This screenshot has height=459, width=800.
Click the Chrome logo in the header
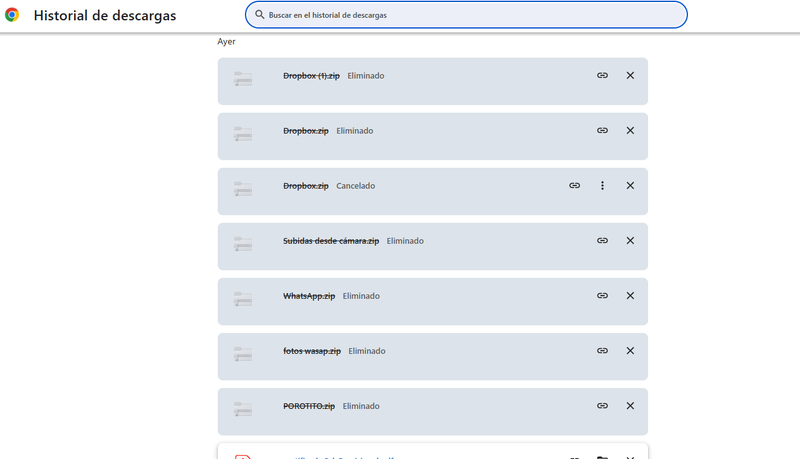point(12,15)
